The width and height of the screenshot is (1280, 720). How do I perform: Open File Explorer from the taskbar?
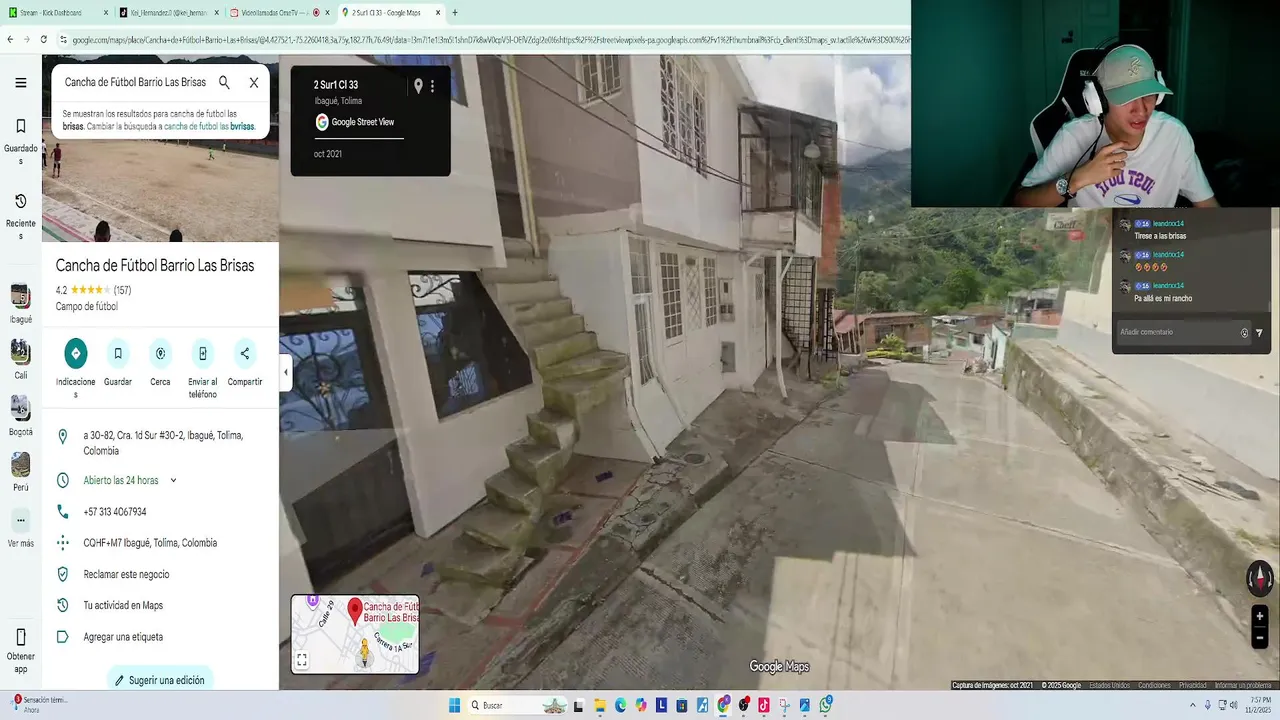(599, 705)
